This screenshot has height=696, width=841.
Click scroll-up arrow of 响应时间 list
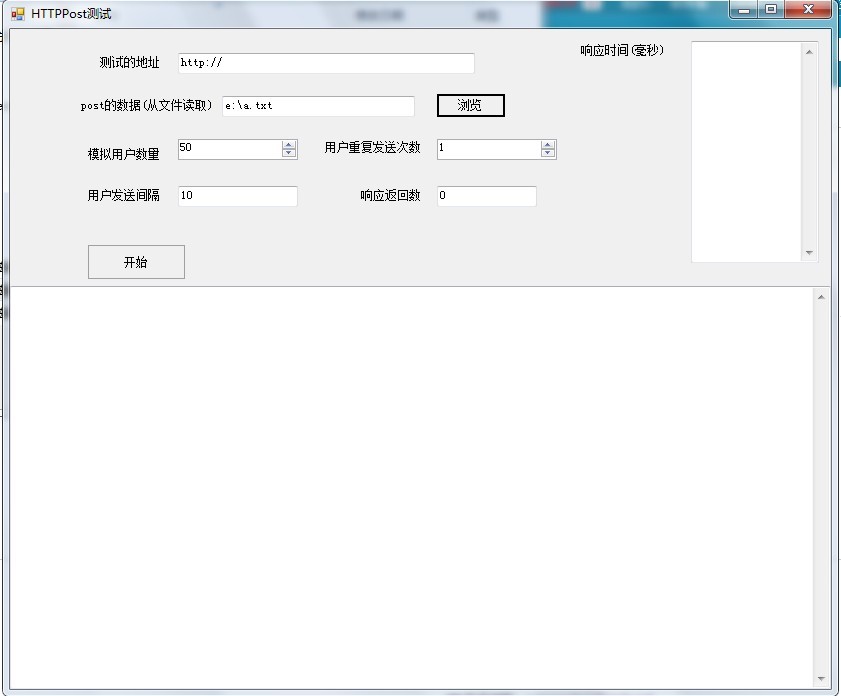[x=809, y=52]
